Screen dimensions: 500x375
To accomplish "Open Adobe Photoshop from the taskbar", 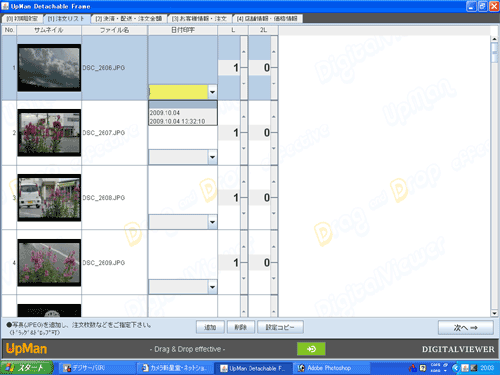I will click(x=331, y=368).
